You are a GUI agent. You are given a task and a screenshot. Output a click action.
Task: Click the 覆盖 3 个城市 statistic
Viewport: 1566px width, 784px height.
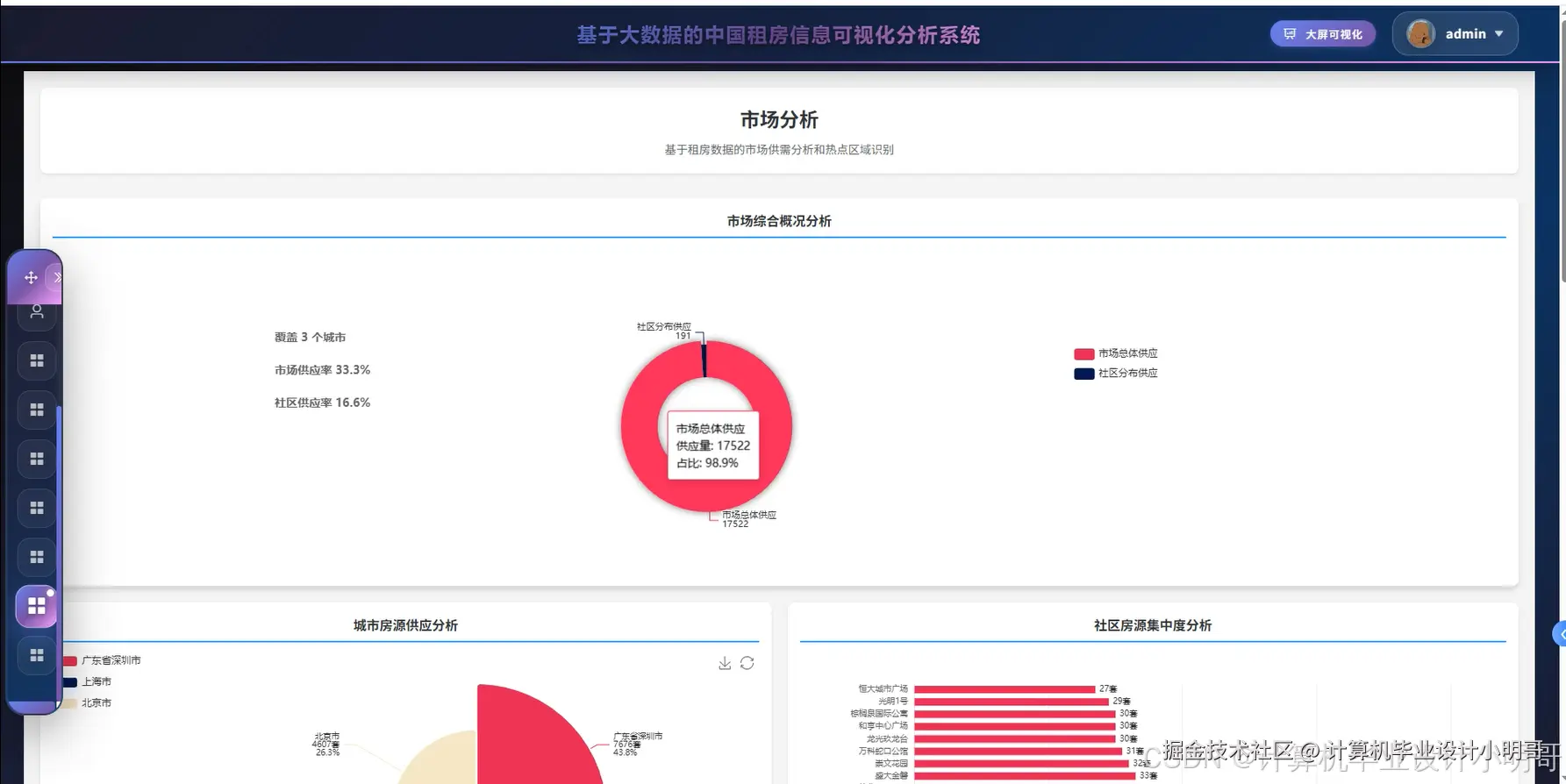[310, 337]
